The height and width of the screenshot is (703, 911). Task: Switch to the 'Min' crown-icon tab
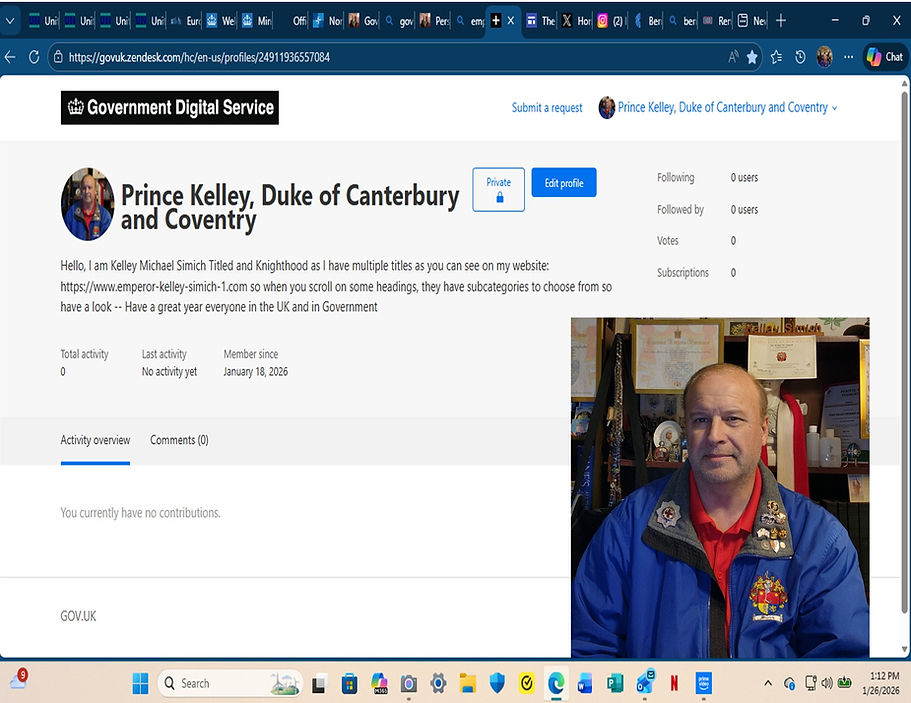[256, 21]
